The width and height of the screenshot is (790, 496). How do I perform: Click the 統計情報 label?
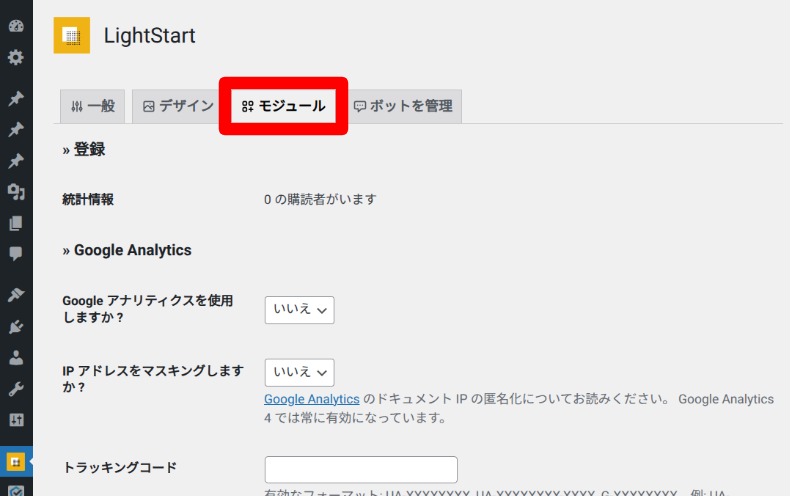[88, 200]
